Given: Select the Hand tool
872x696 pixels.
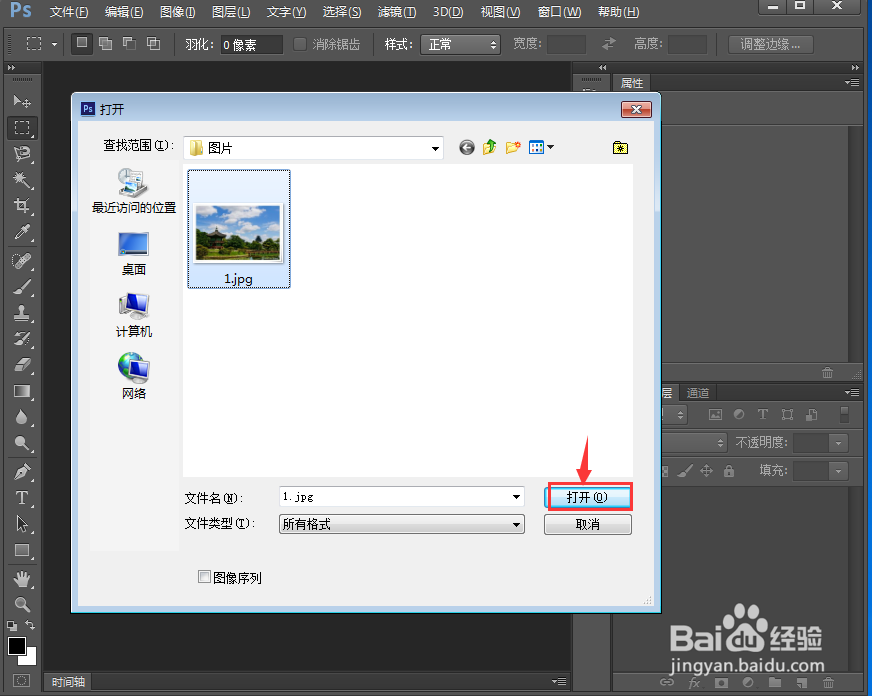Looking at the screenshot, I should coord(22,579).
